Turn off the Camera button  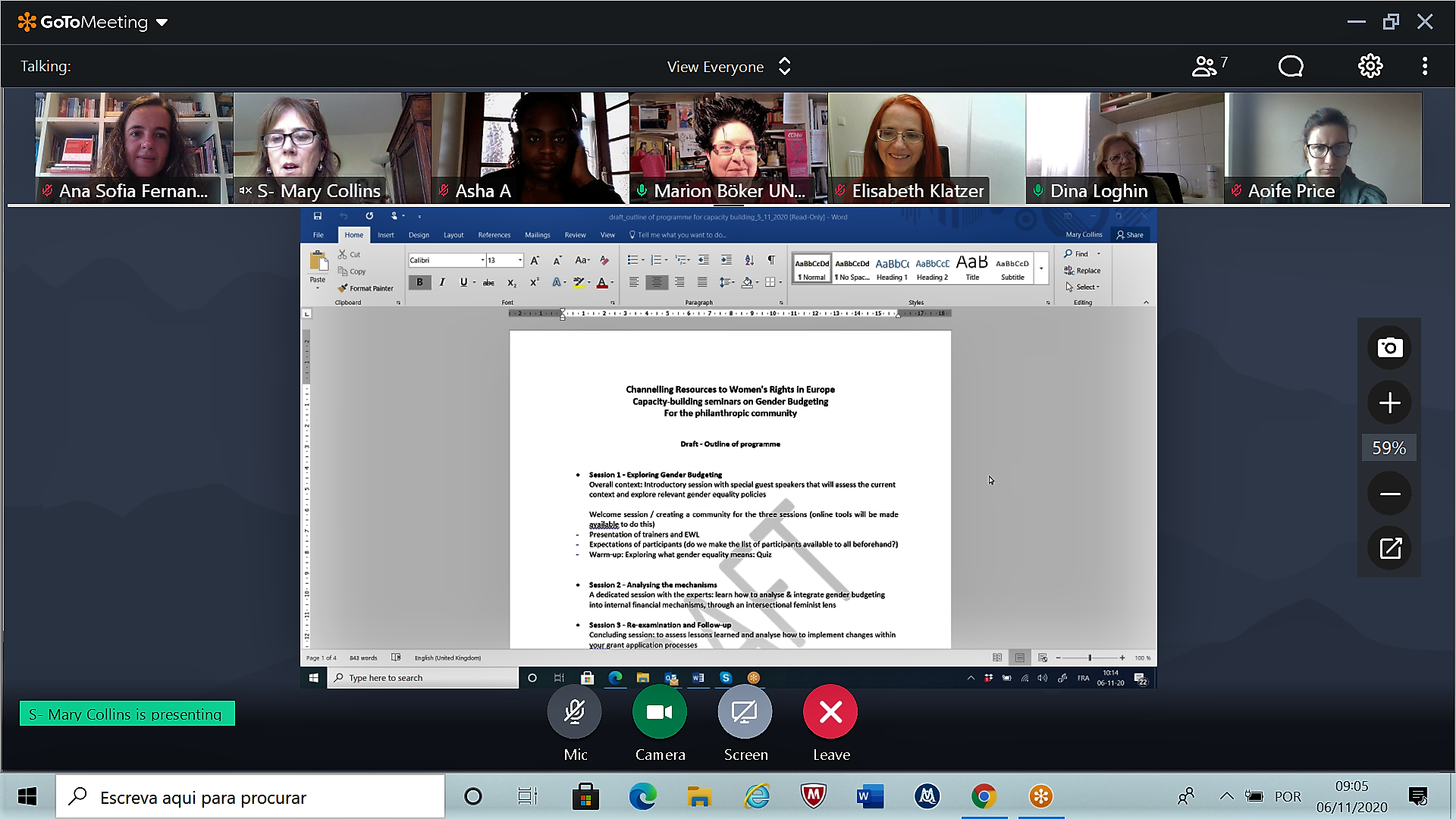pos(660,712)
